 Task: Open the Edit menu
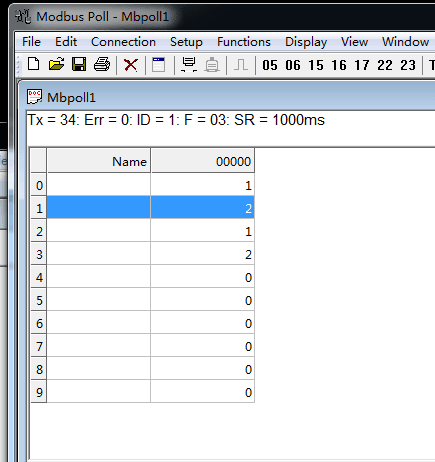[x=66, y=42]
